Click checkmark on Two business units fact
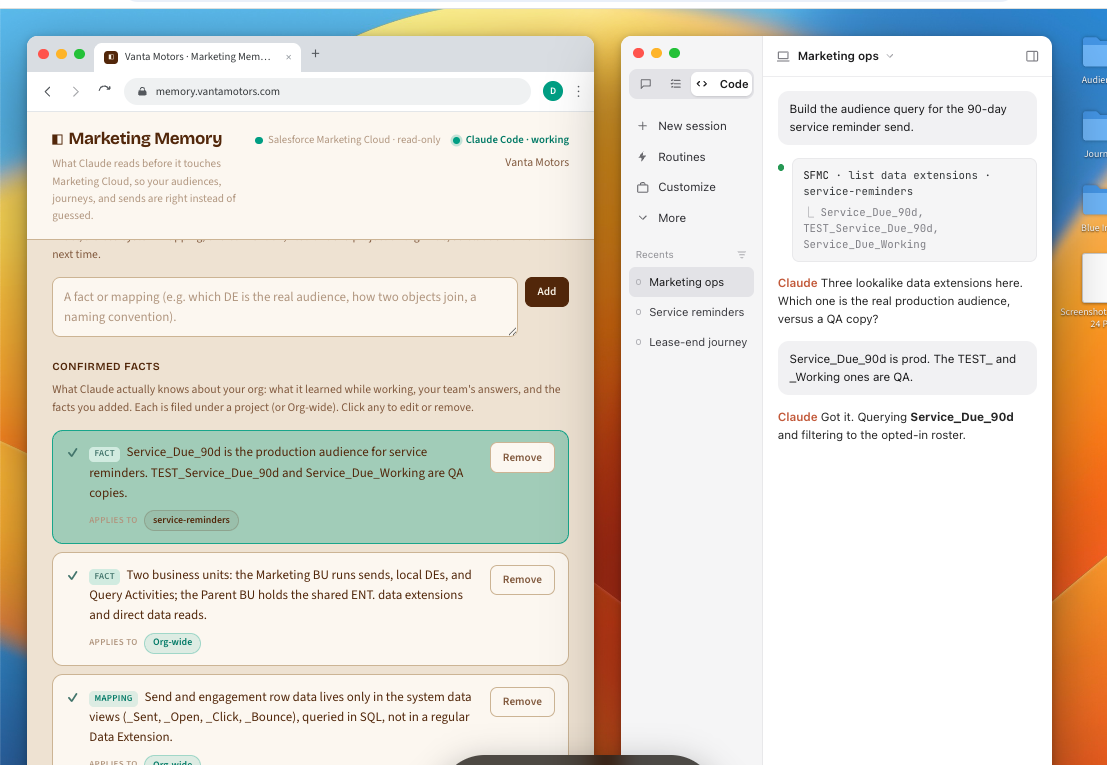Viewport: 1107px width, 765px height. pyautogui.click(x=72, y=575)
